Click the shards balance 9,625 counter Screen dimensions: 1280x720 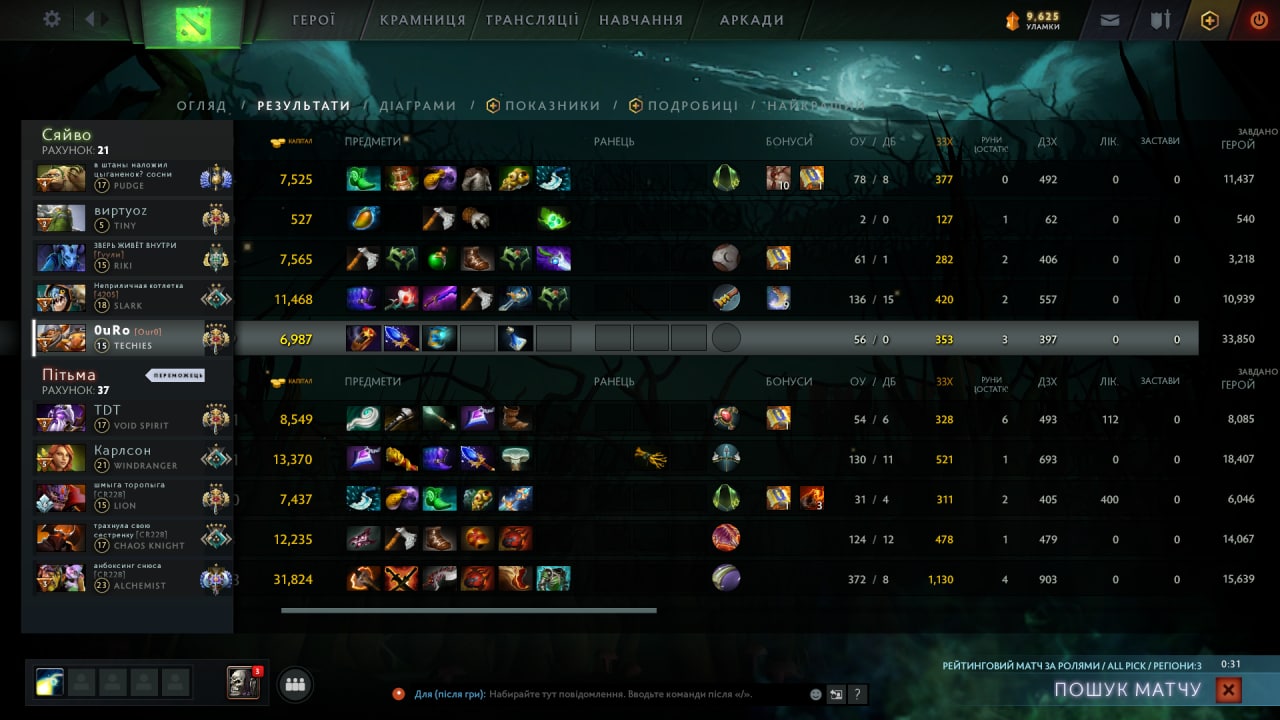pos(1032,20)
